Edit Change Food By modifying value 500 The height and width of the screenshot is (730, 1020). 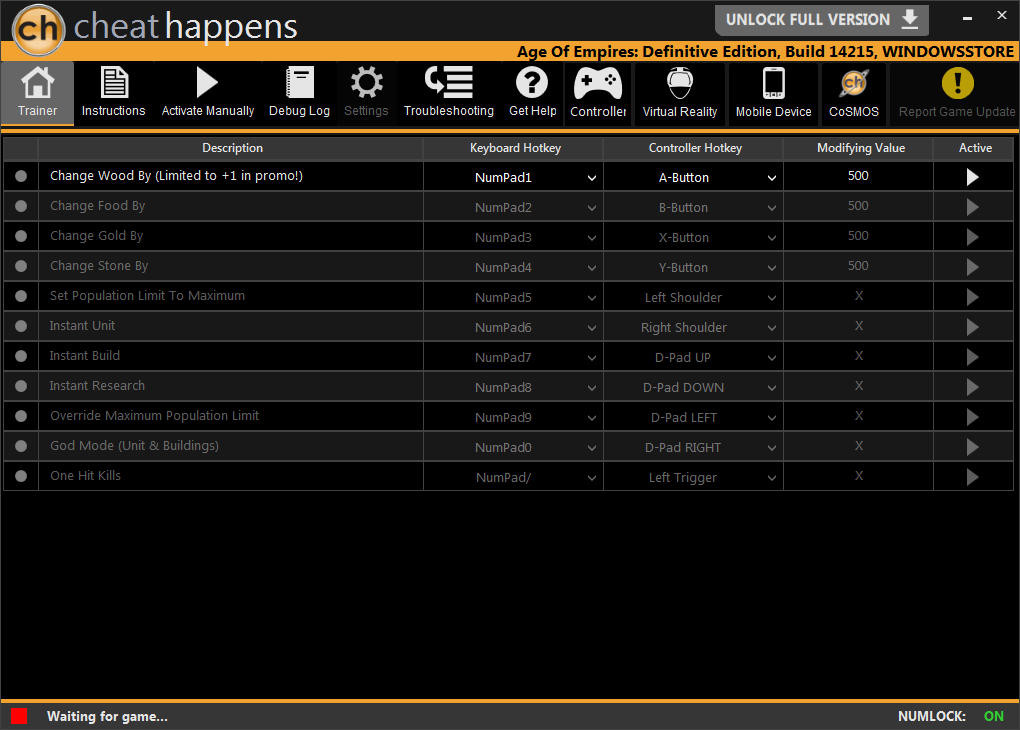coord(858,206)
